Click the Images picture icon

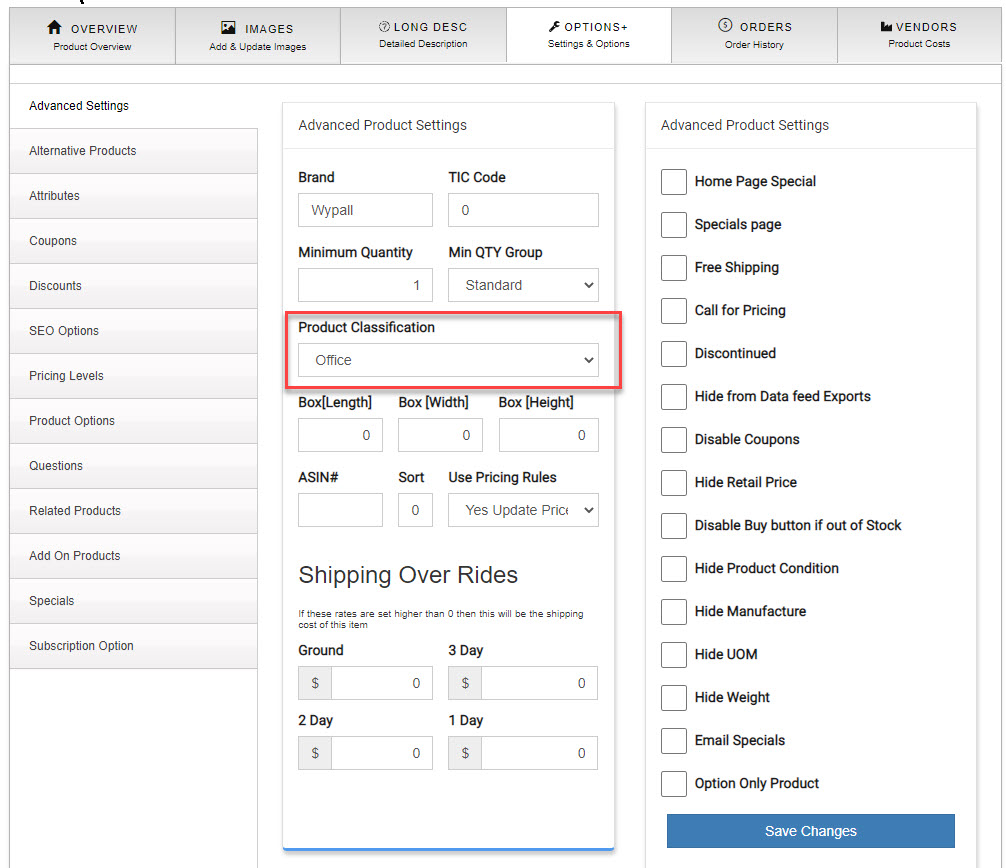tap(228, 28)
